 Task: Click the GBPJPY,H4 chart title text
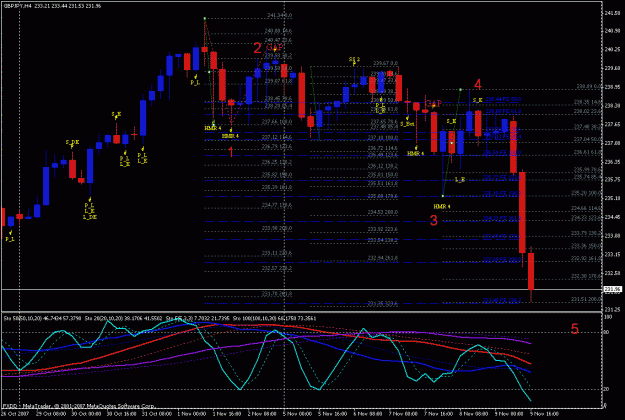point(17,6)
